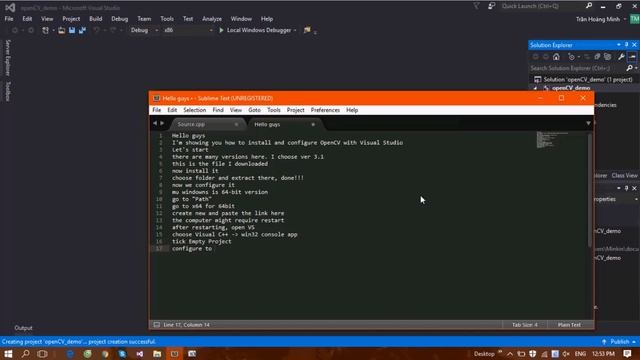Open the Plain Text syntax selector

(569, 324)
